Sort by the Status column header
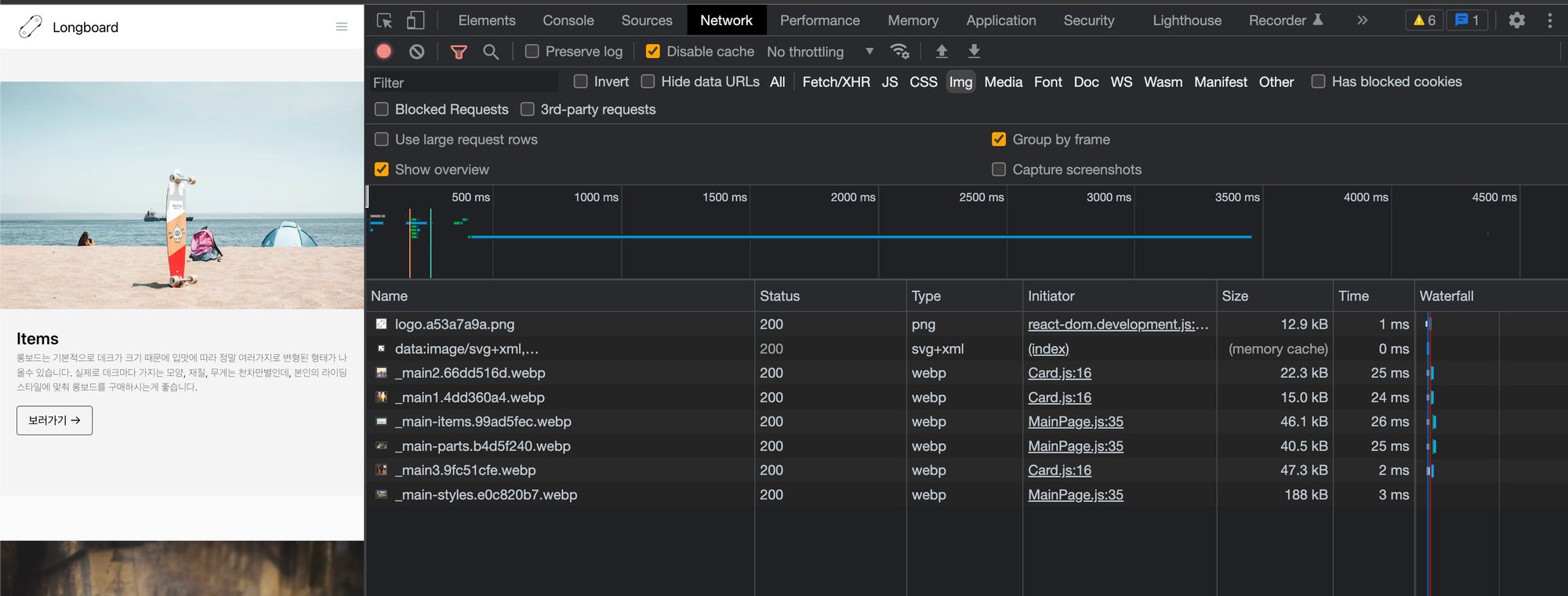Viewport: 1568px width, 596px height. tap(830, 296)
